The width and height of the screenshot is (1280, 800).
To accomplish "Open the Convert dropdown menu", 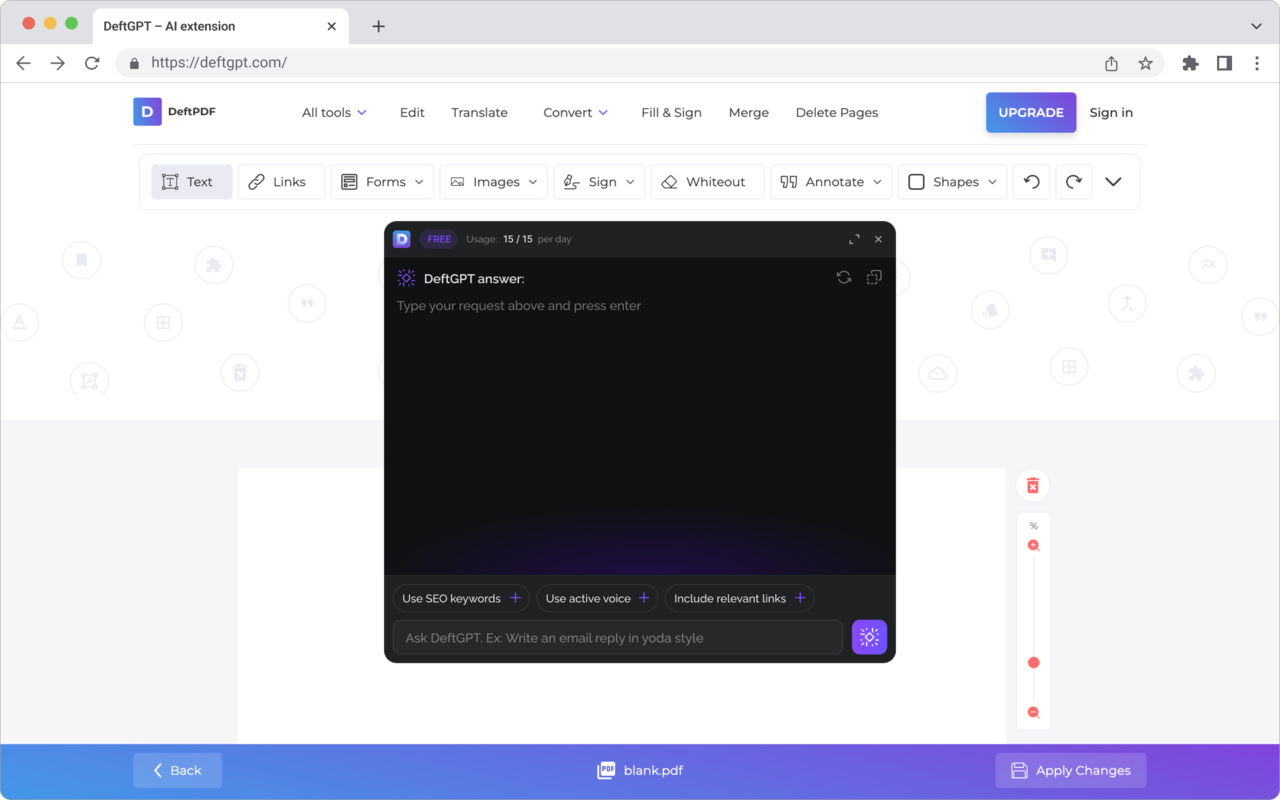I will [576, 113].
